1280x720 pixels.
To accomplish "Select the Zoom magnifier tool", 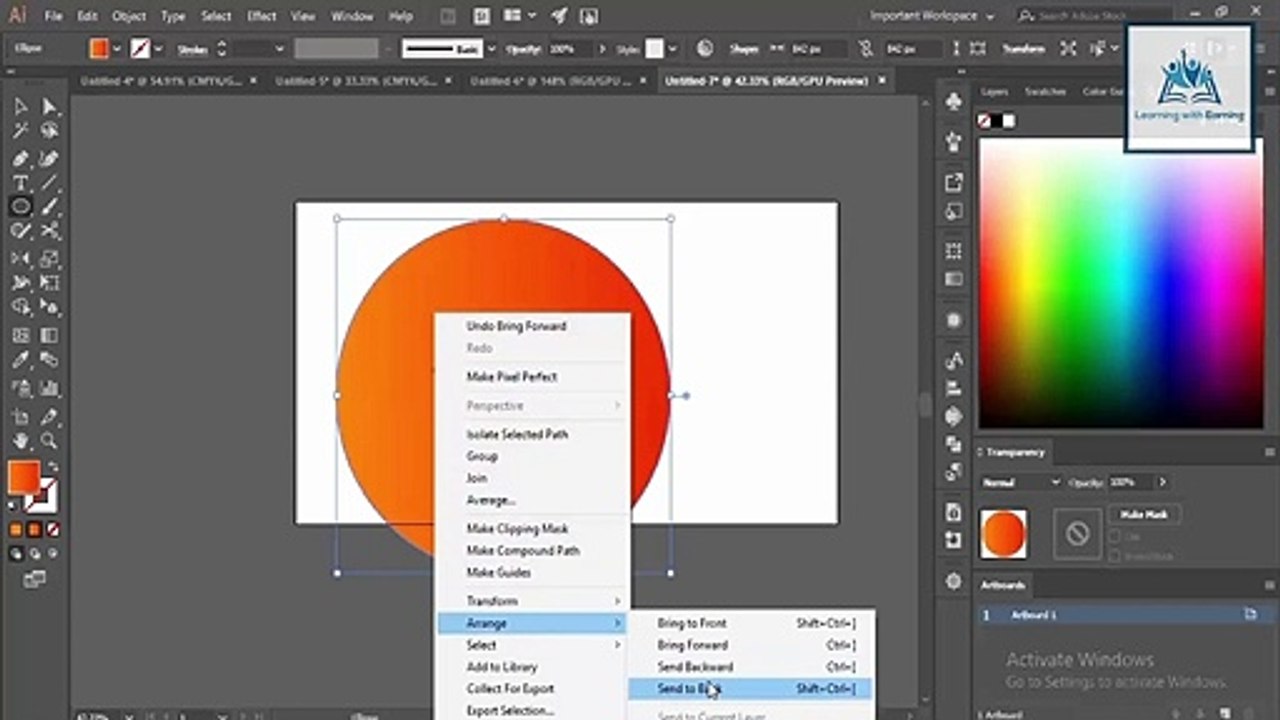I will point(49,441).
